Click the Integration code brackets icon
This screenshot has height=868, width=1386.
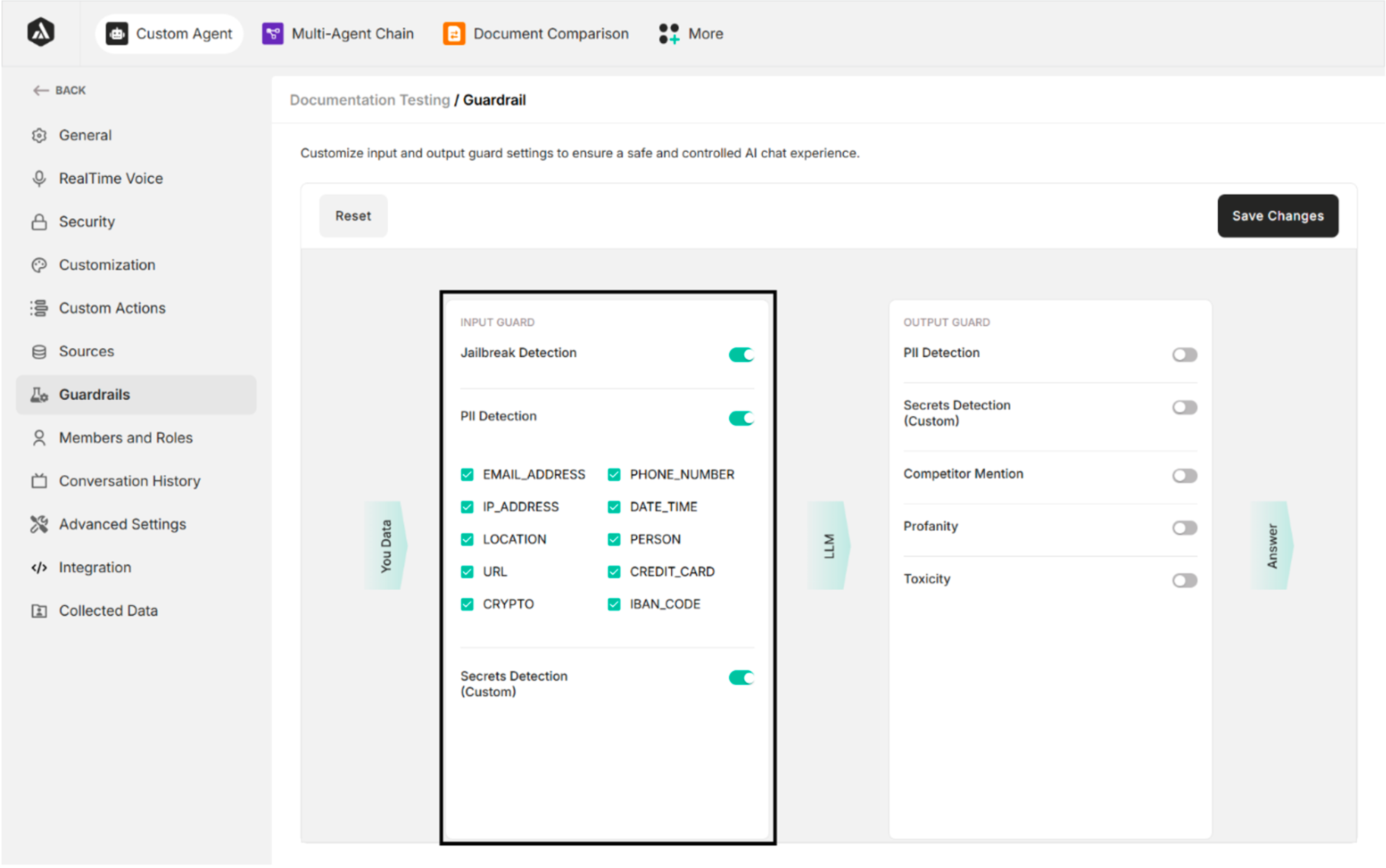(39, 568)
